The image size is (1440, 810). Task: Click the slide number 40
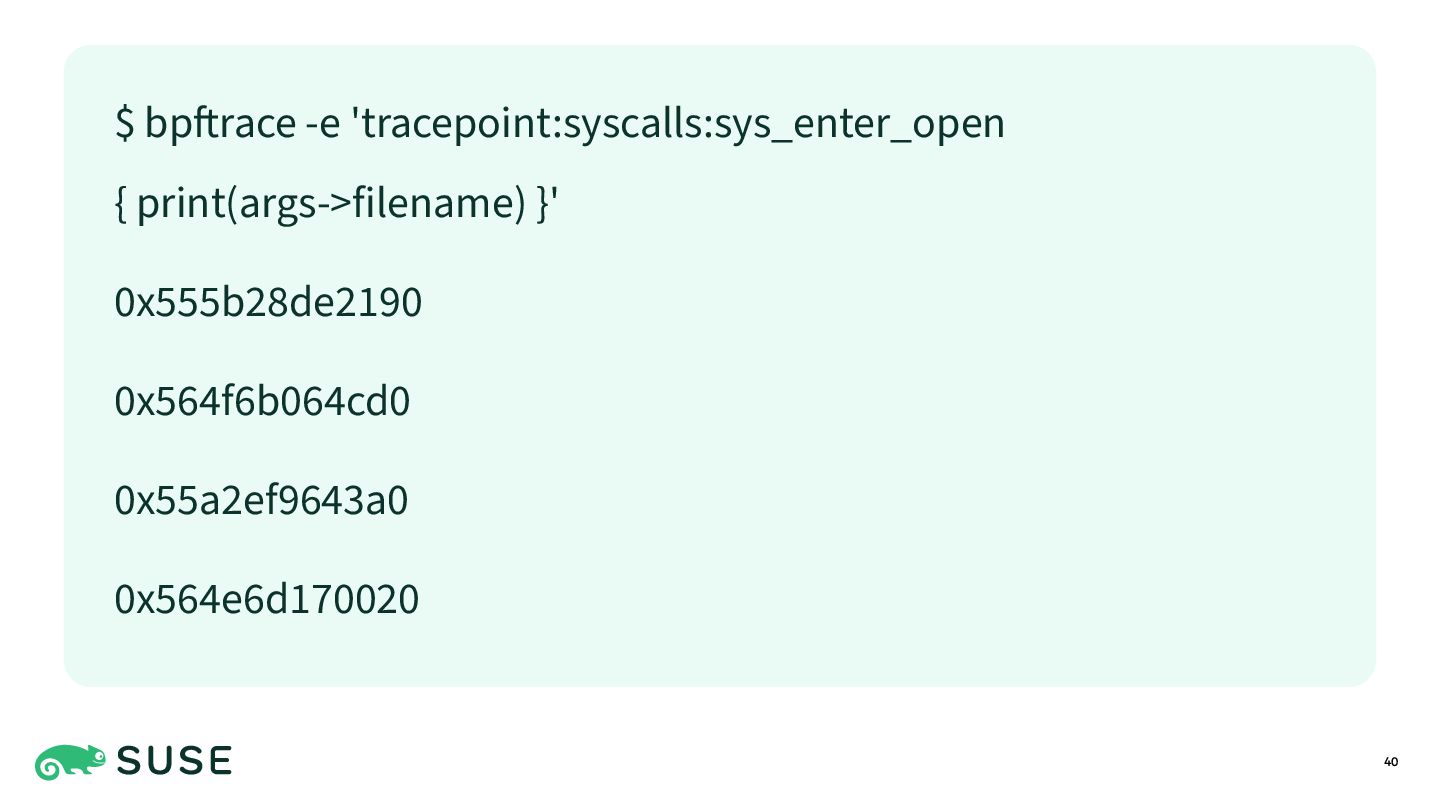(1391, 763)
